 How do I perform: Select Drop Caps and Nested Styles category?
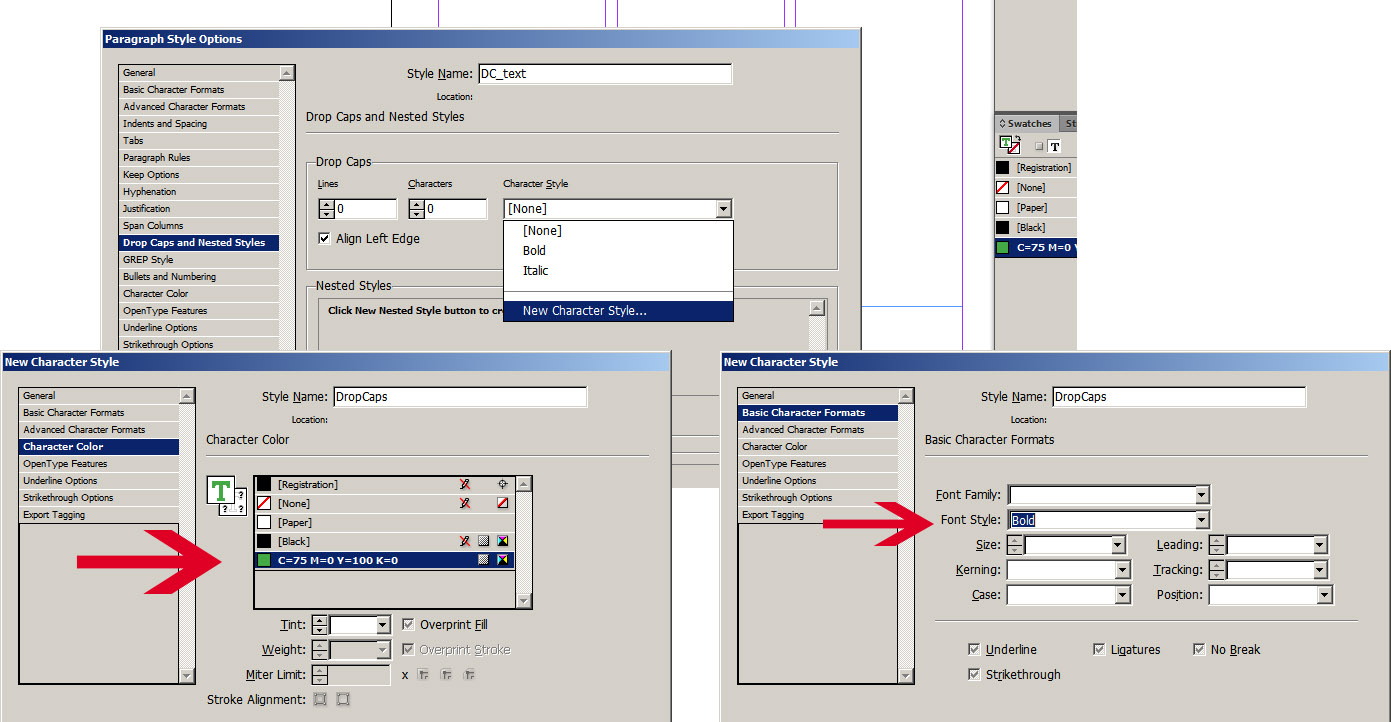click(x=199, y=243)
